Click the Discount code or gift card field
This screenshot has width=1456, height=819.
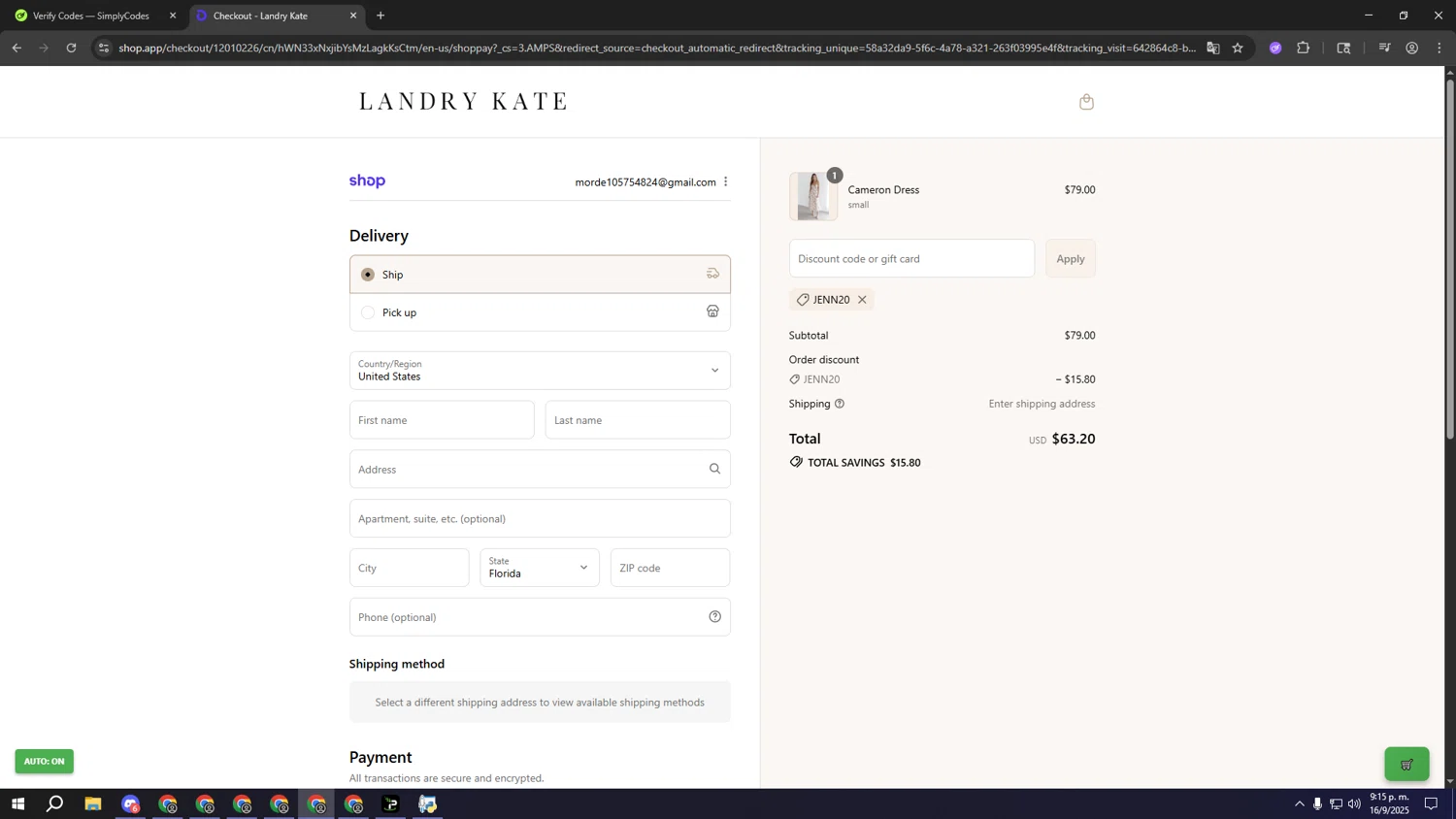pyautogui.click(x=911, y=258)
